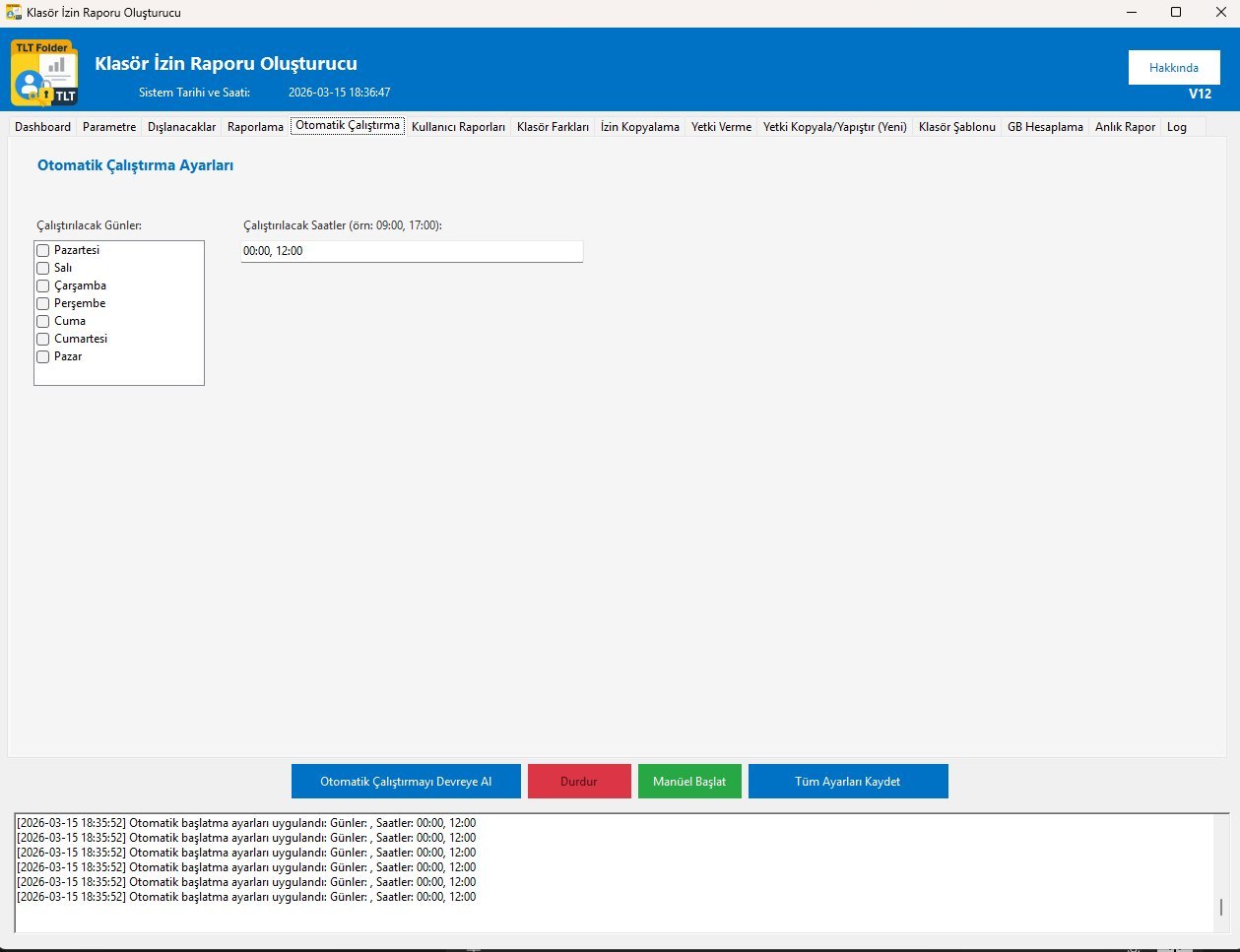This screenshot has height=952, width=1240.
Task: Open the Dashboard tab
Action: [x=42, y=127]
